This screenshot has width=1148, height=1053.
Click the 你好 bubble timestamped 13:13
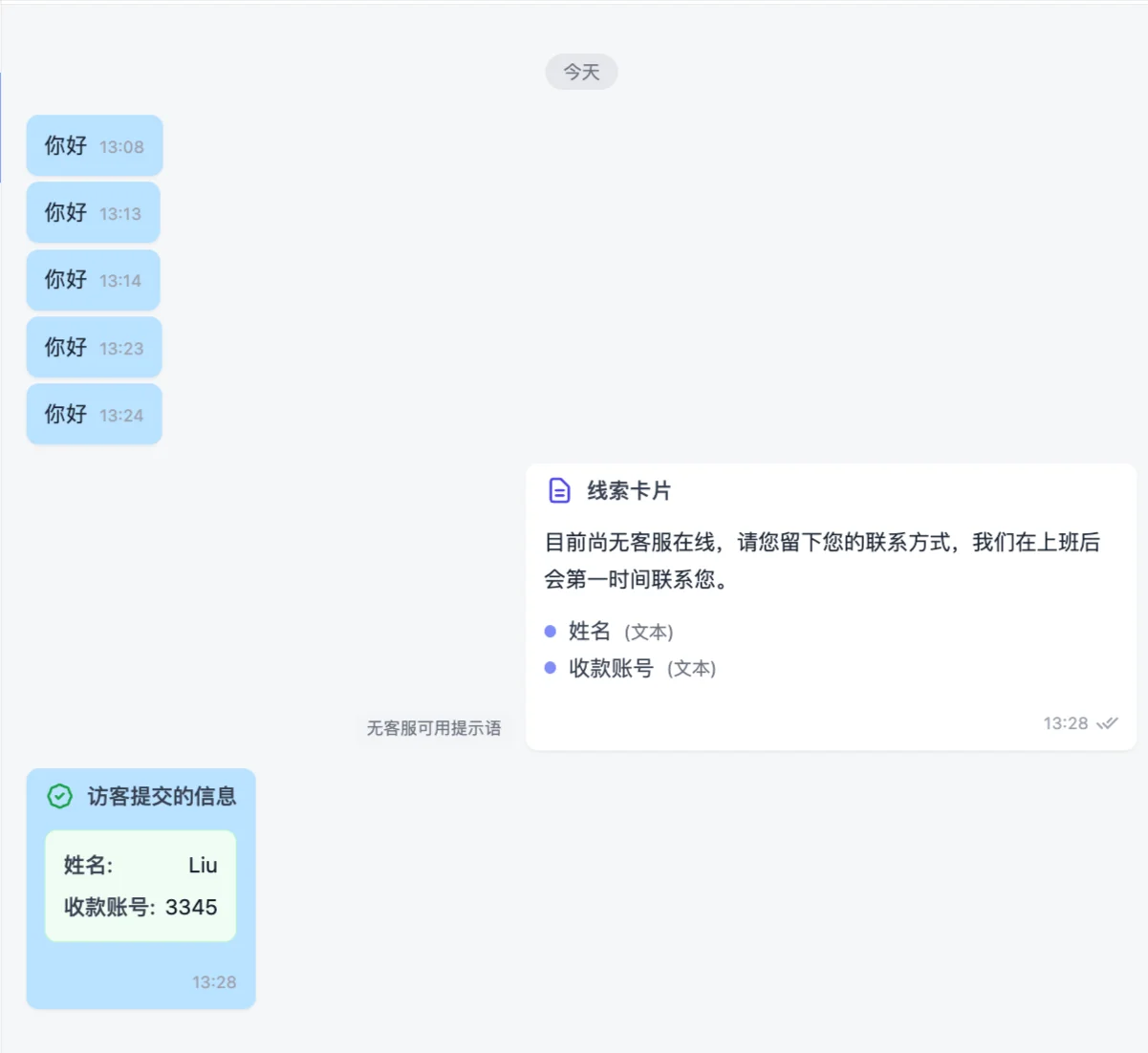(x=93, y=212)
